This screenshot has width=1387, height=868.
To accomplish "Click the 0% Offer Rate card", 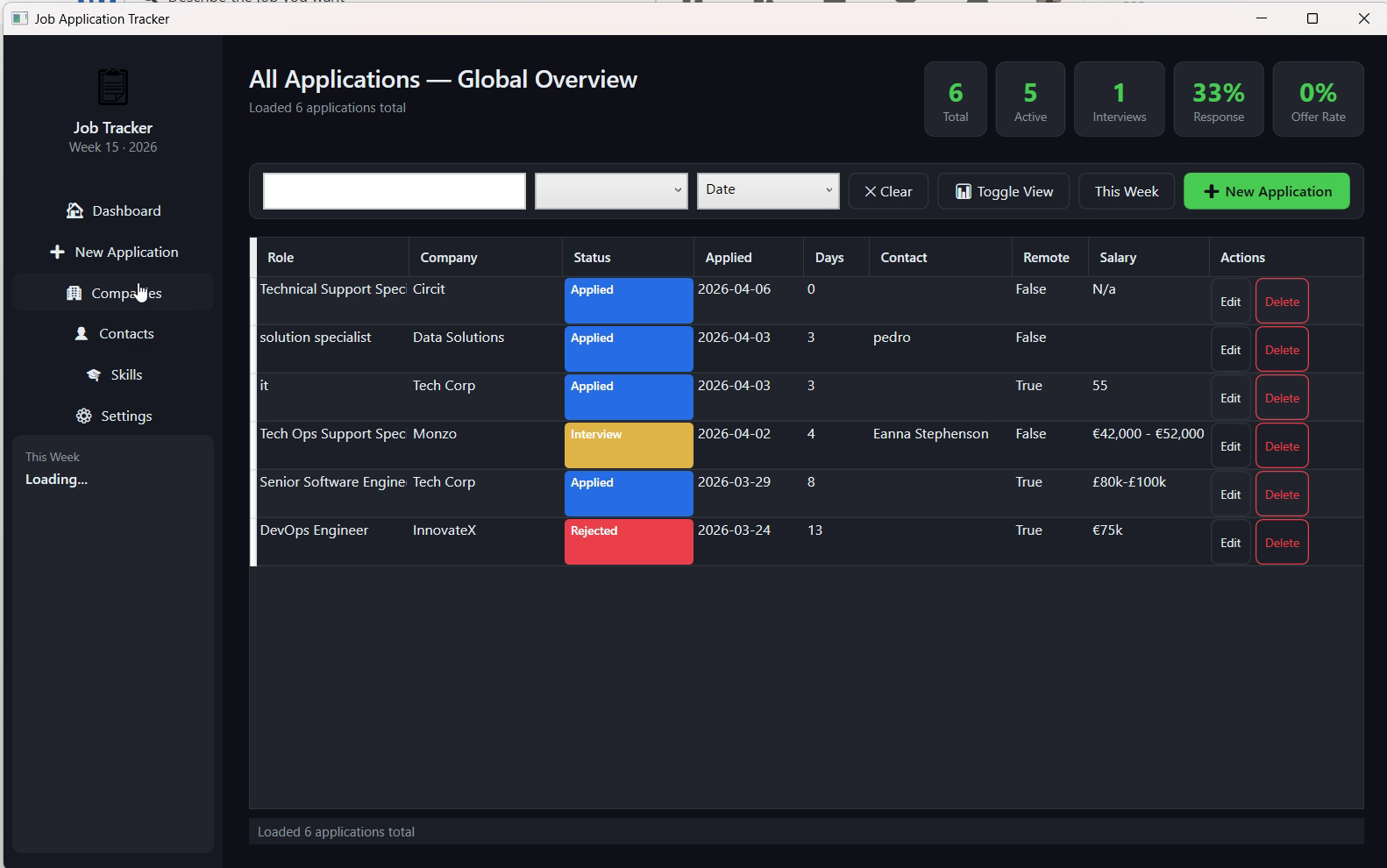I will pos(1319,99).
